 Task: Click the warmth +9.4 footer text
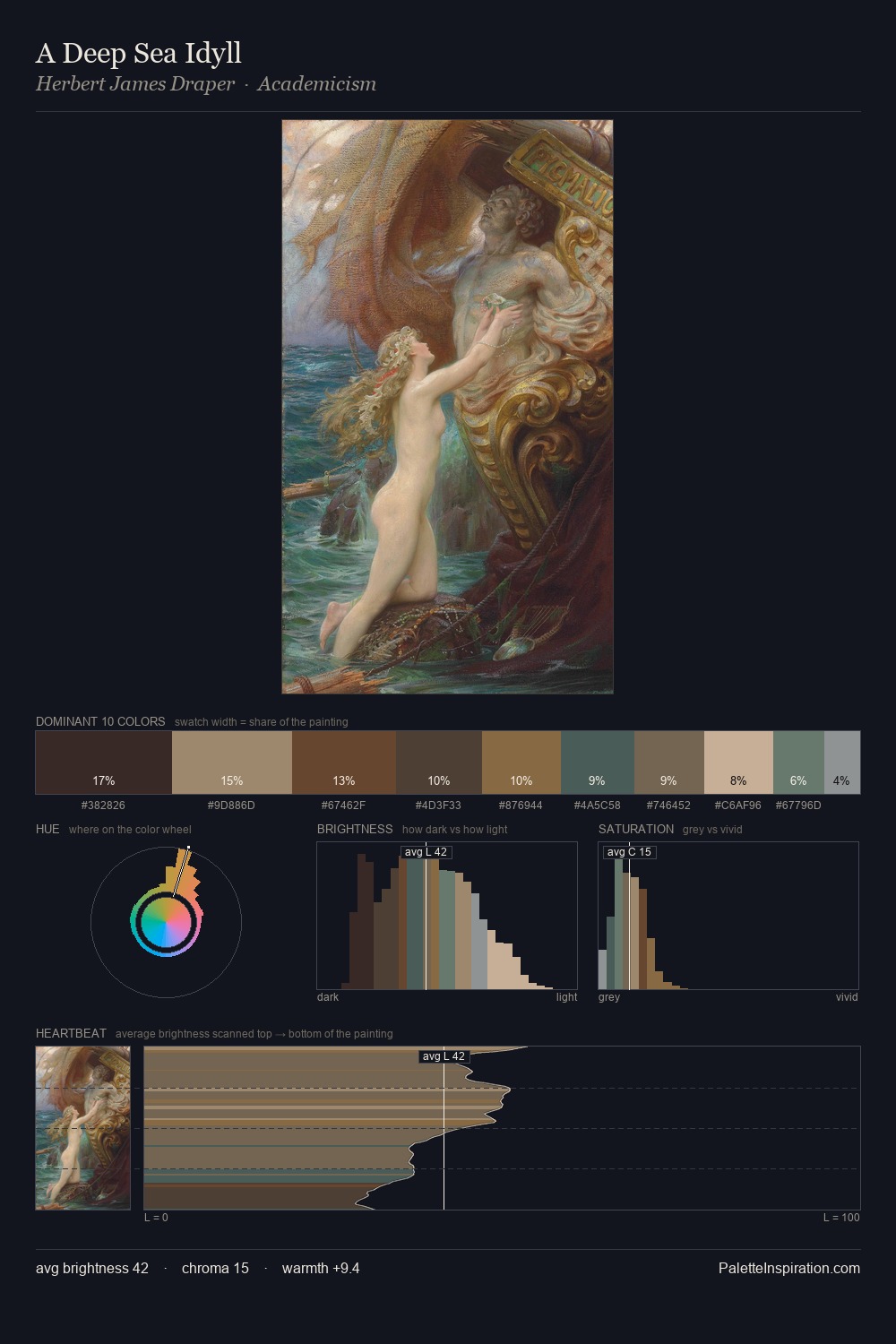(x=321, y=1269)
